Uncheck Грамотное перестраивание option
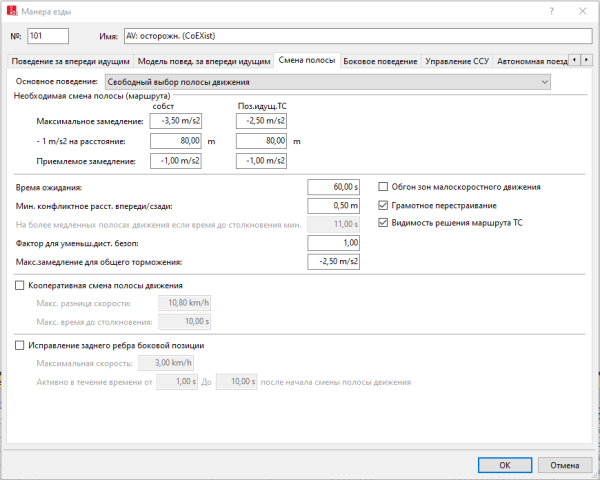 (385, 205)
